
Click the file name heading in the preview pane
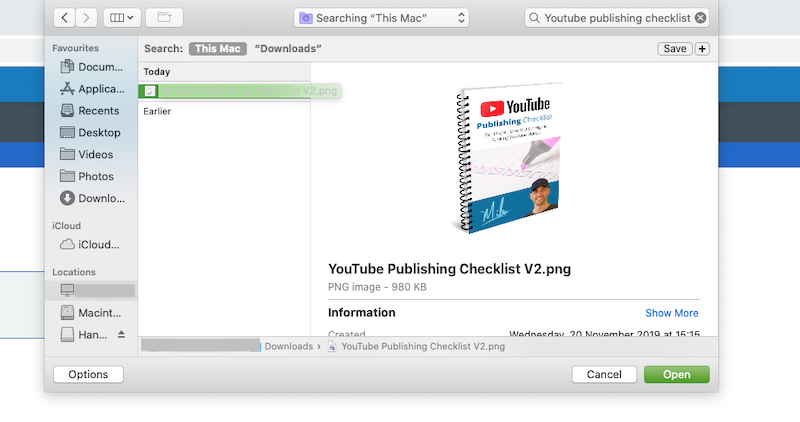tap(449, 269)
